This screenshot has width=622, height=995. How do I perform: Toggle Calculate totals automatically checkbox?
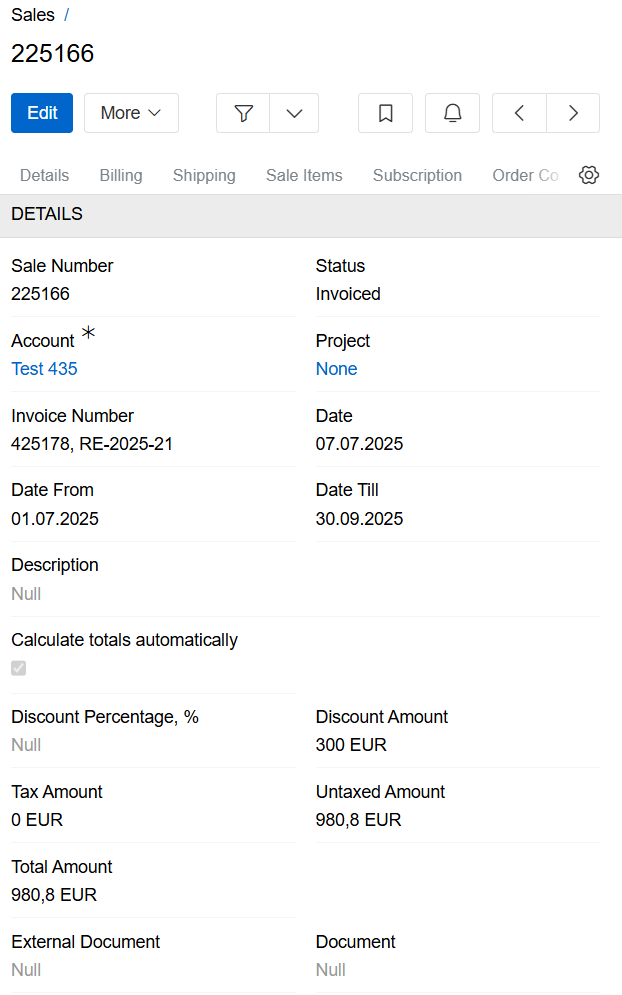pyautogui.click(x=19, y=668)
